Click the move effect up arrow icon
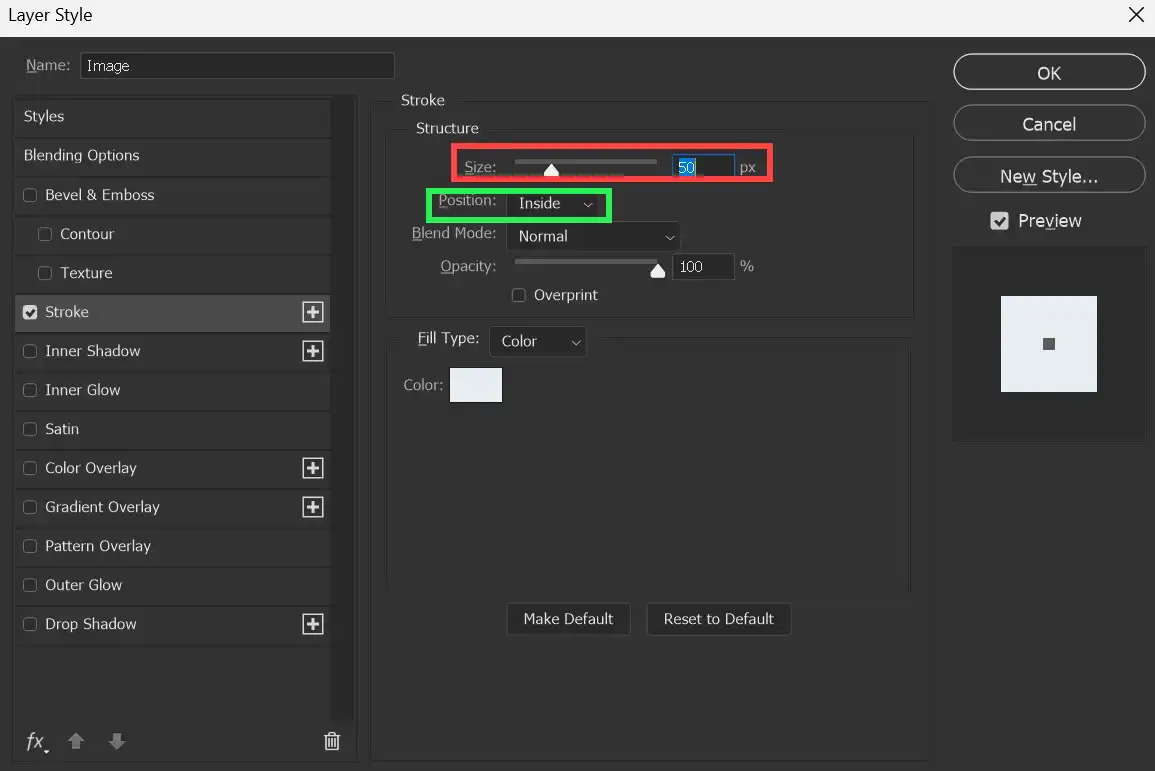The height and width of the screenshot is (771, 1155). click(76, 741)
